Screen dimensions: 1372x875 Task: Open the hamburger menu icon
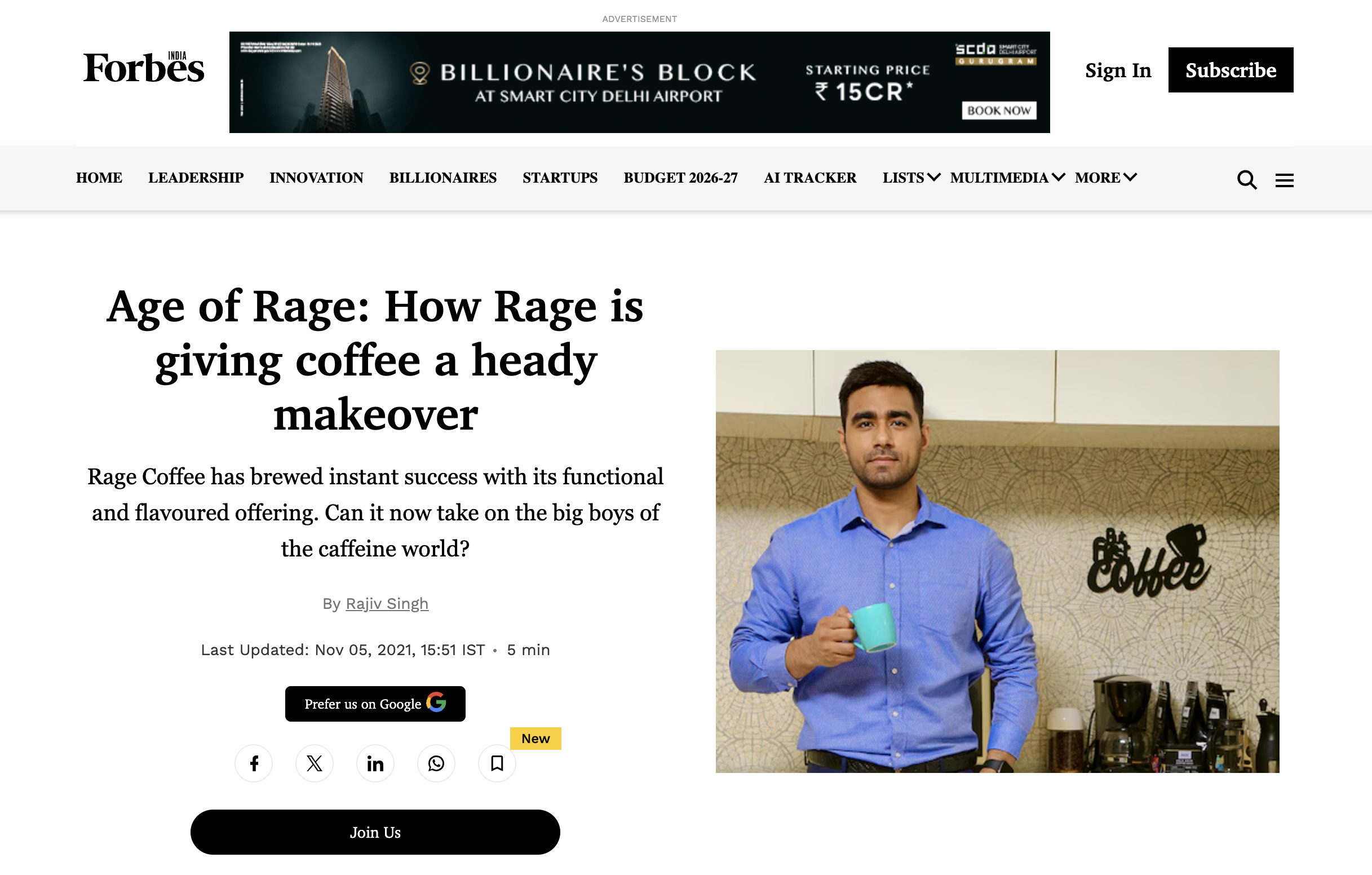coord(1284,180)
